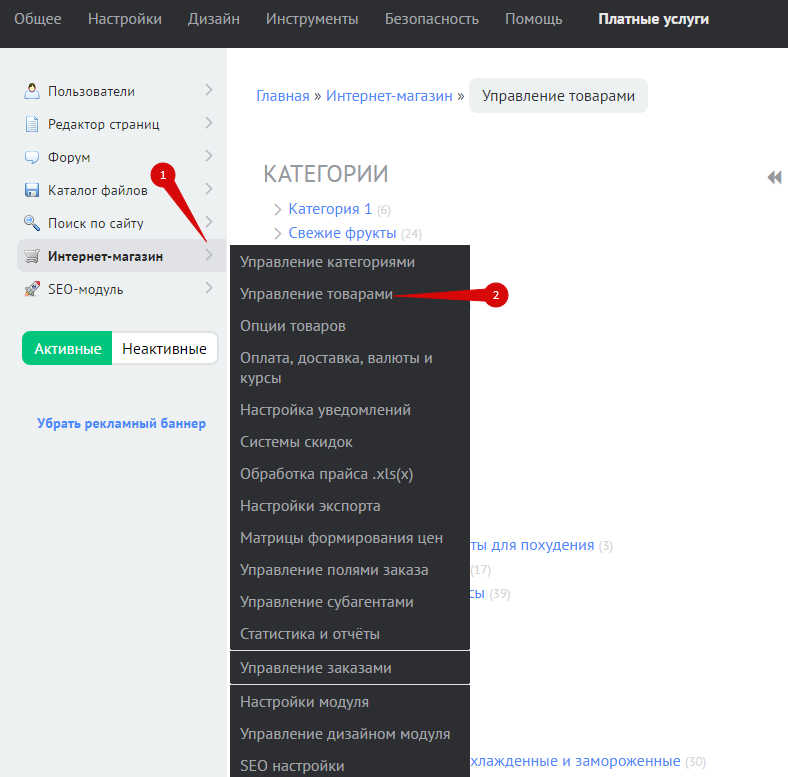Open the Управление заказами menu entry
788x777 pixels.
(315, 668)
